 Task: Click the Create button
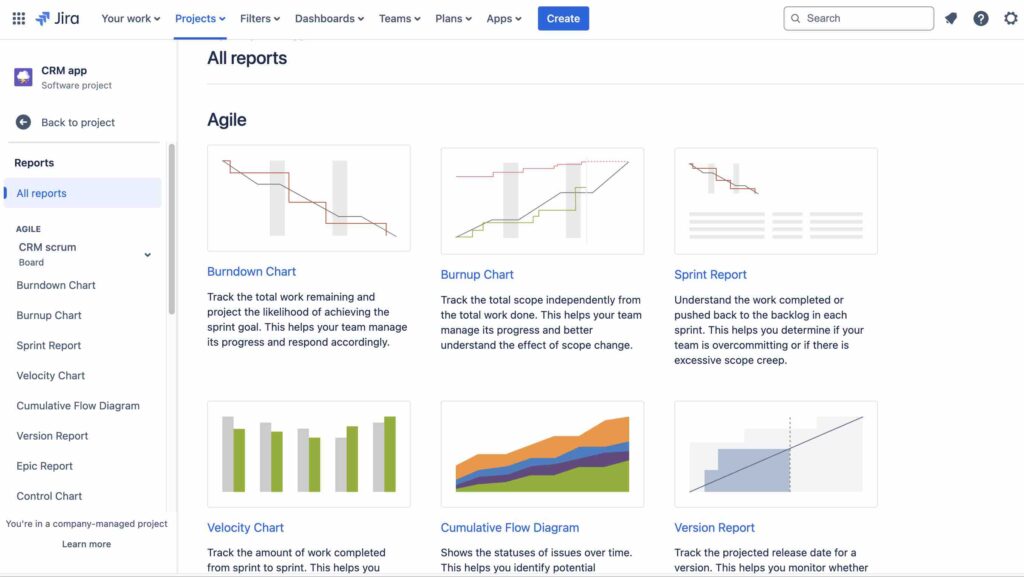[x=563, y=17]
